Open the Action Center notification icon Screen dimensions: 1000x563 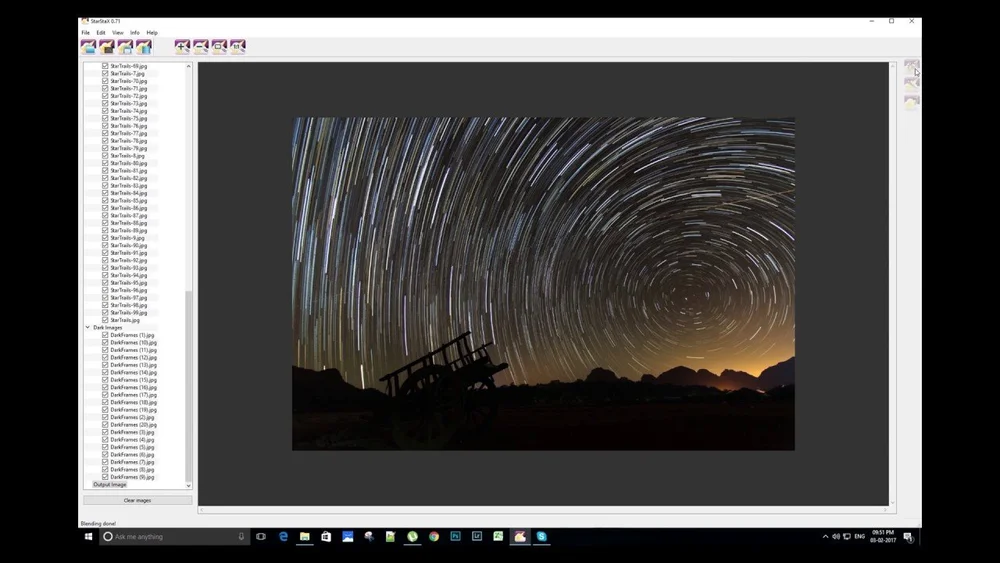[909, 537]
